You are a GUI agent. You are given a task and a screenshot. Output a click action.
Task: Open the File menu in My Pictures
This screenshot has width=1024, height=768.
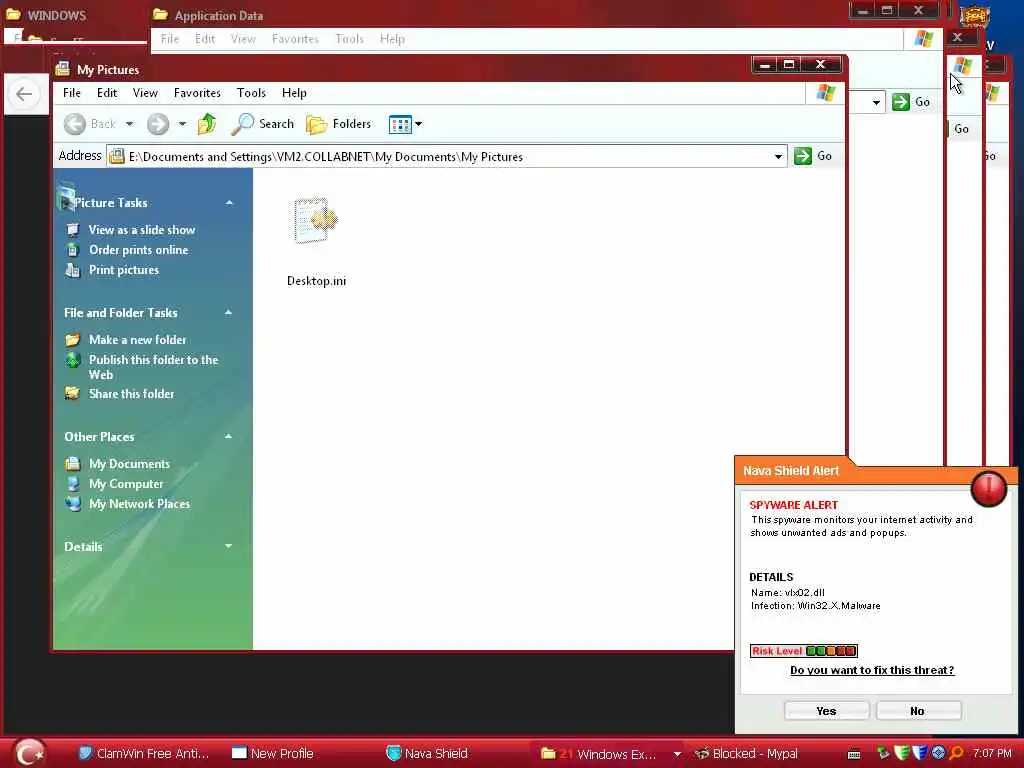click(x=72, y=93)
